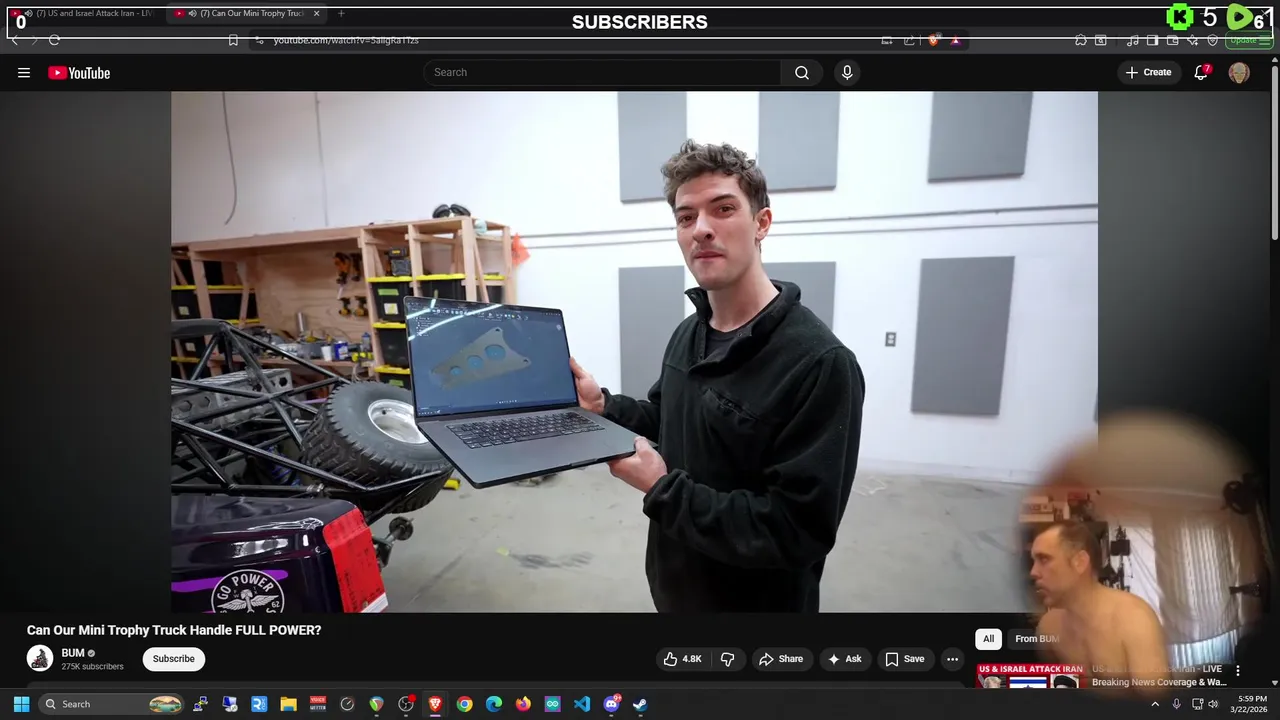This screenshot has width=1280, height=720.
Task: Open more actions ellipsis under video
Action: point(952,659)
